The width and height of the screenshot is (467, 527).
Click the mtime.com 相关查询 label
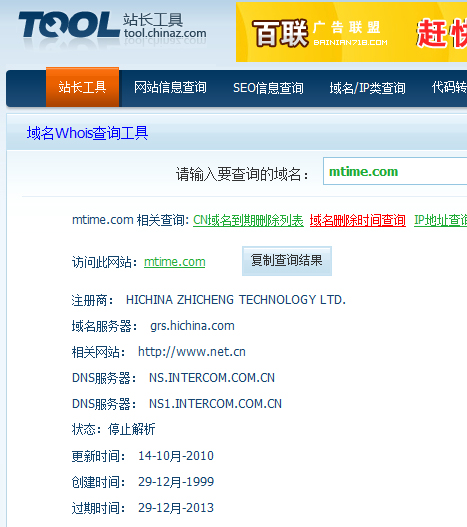click(130, 220)
